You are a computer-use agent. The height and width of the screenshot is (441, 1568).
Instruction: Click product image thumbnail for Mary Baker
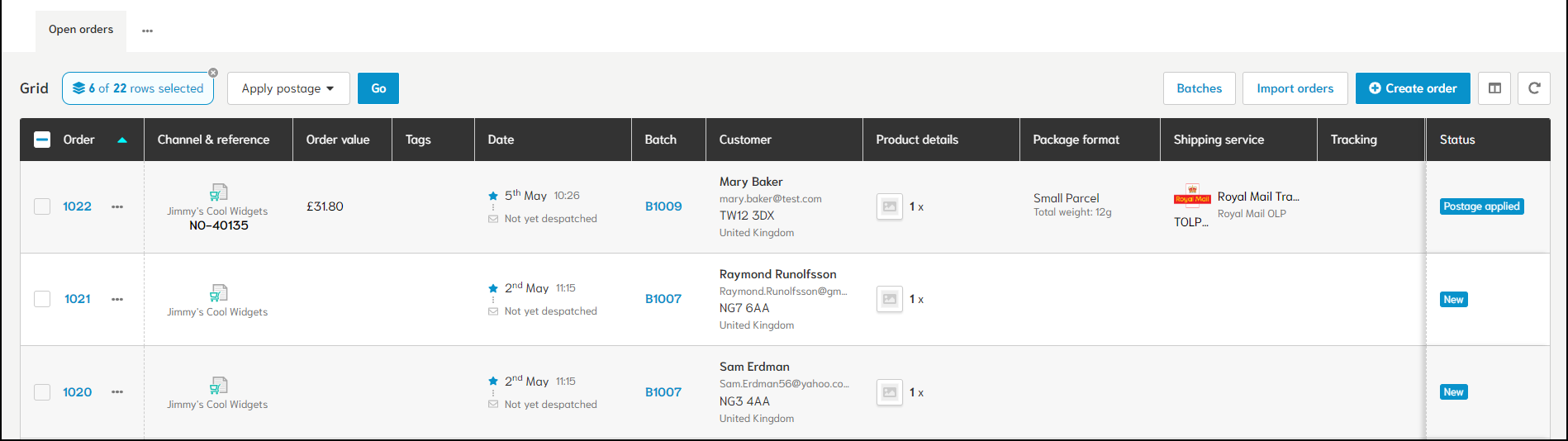(889, 206)
